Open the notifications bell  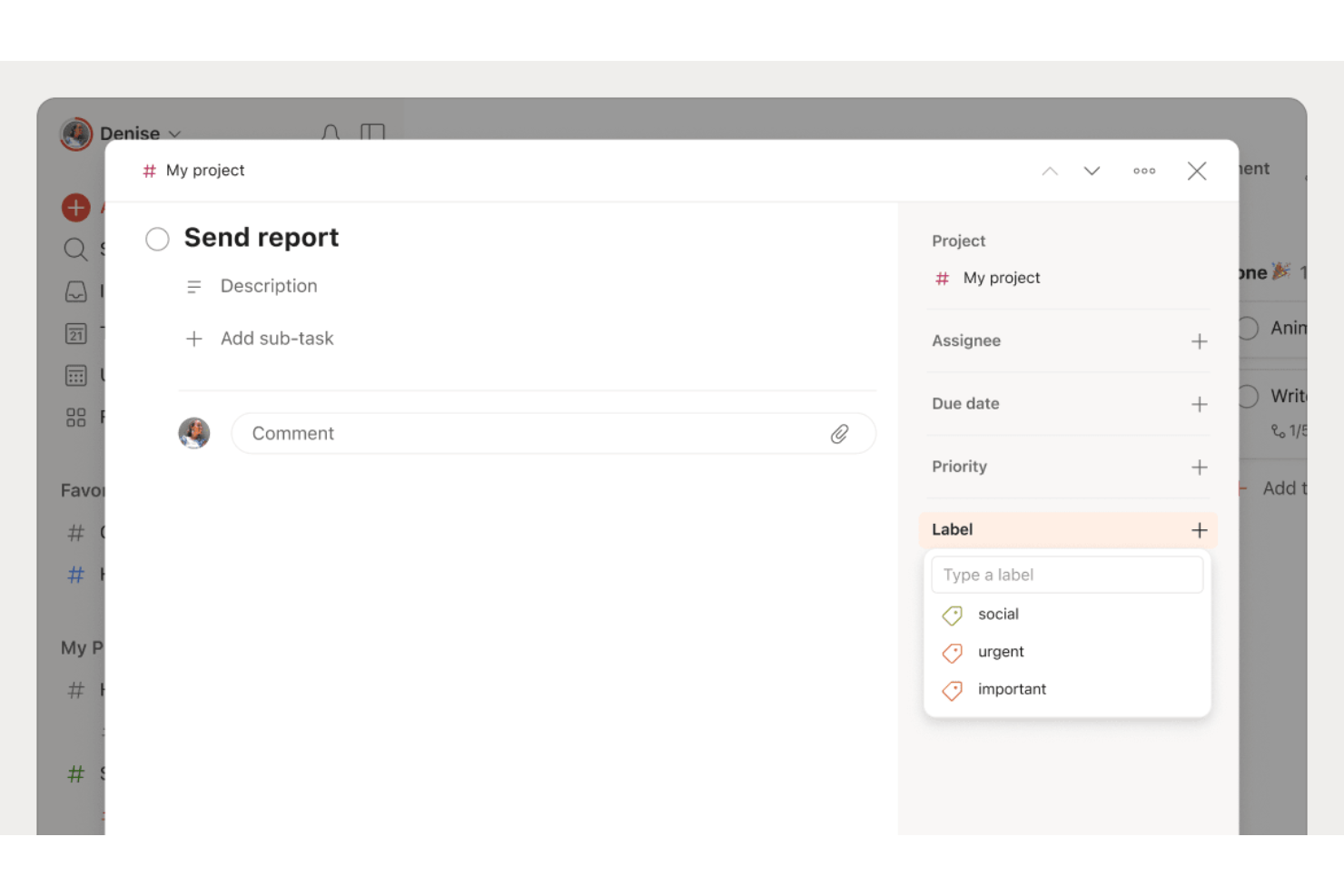click(331, 133)
